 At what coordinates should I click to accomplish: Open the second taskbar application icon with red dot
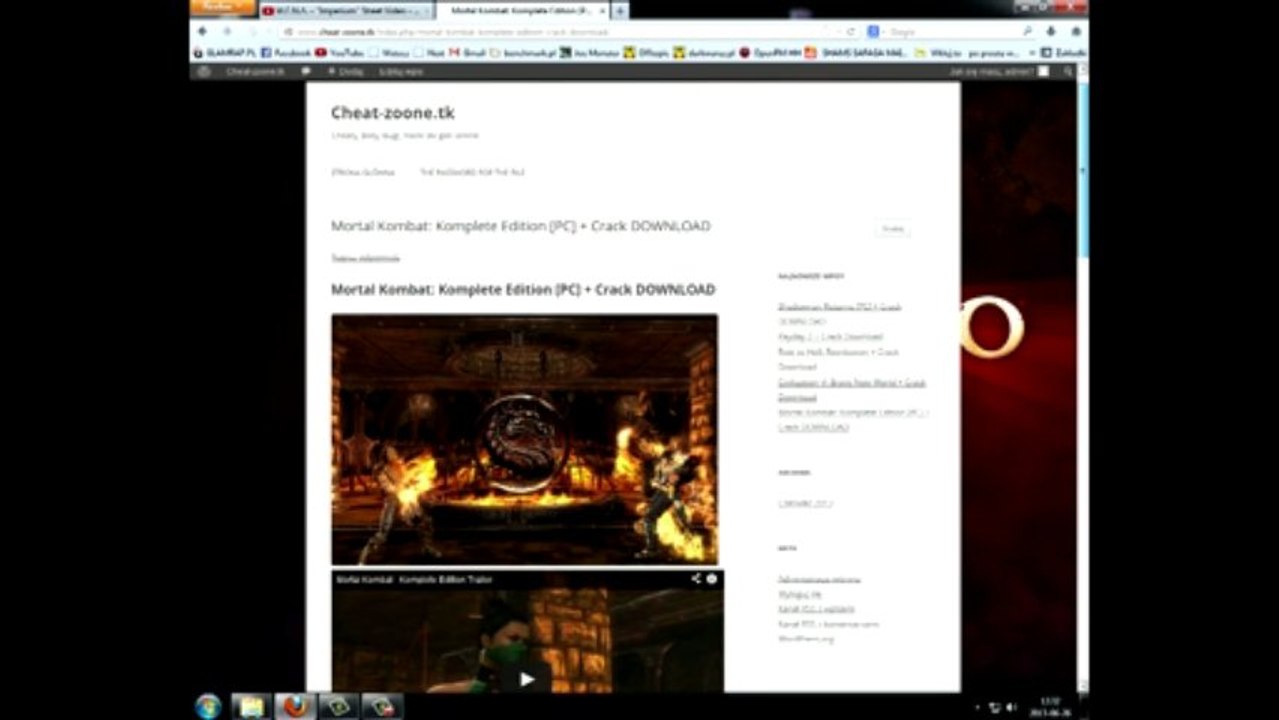click(382, 706)
